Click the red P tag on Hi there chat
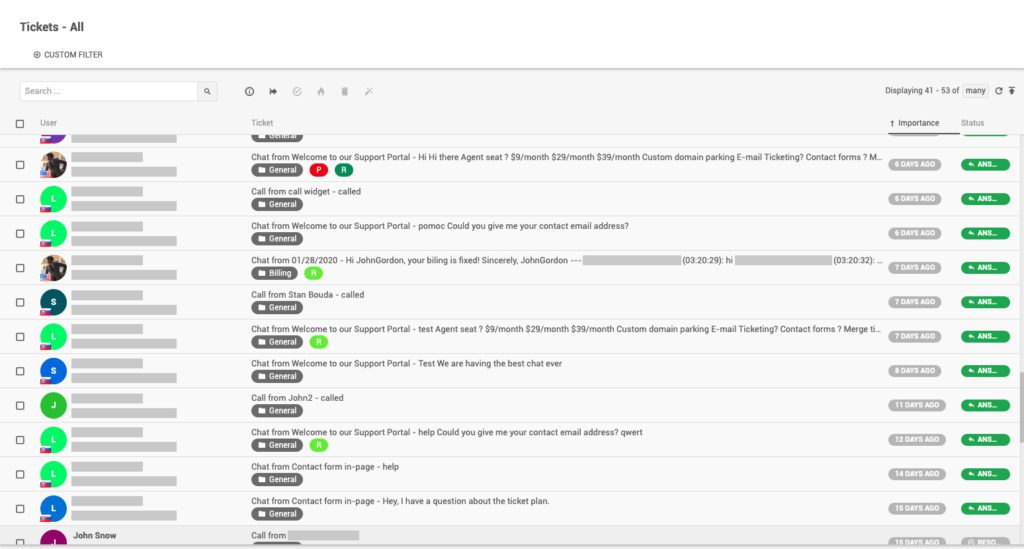Screen dimensions: 1024x549 (319, 170)
